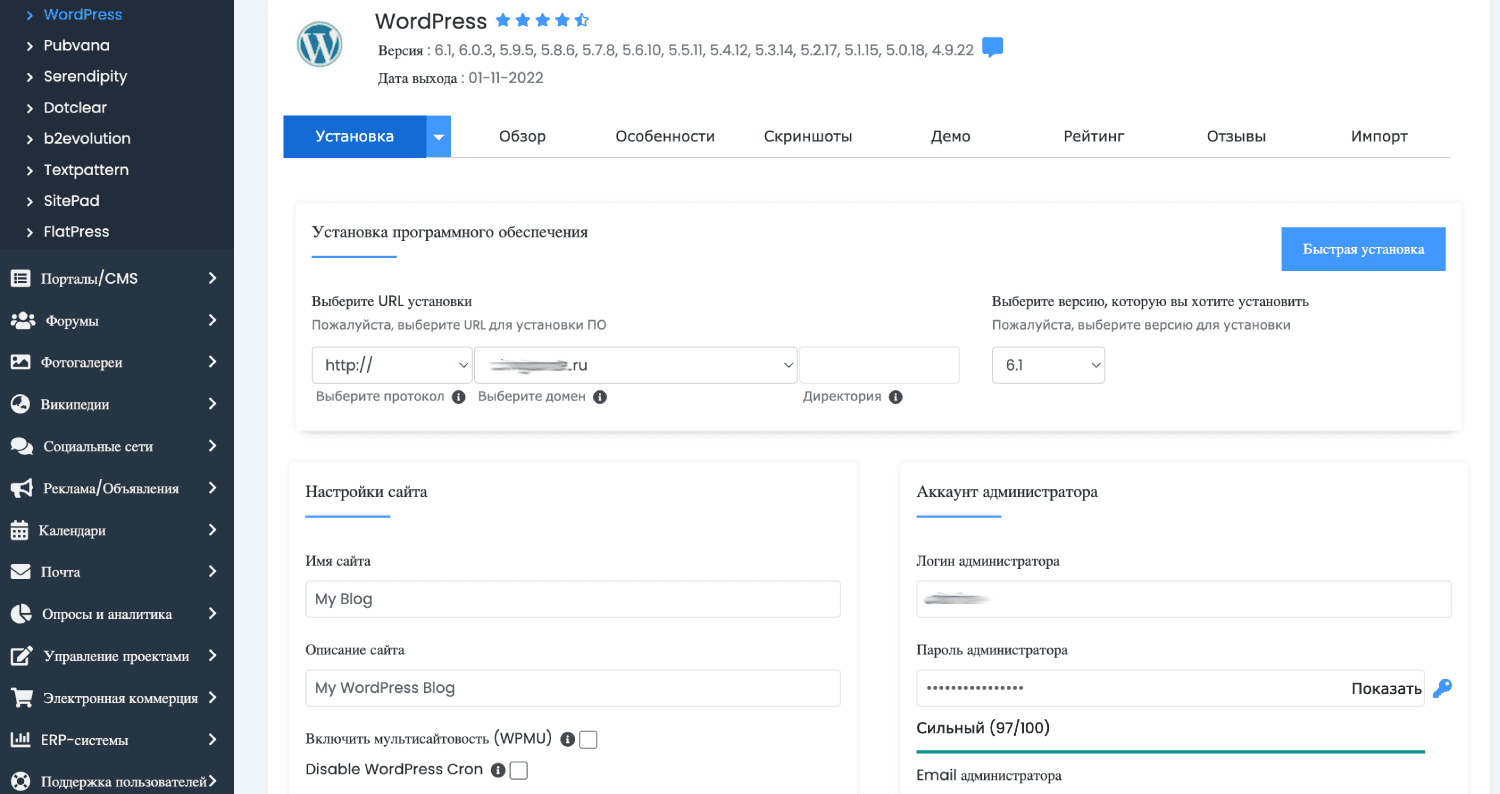Switch to the Обзор tab

coord(522,137)
